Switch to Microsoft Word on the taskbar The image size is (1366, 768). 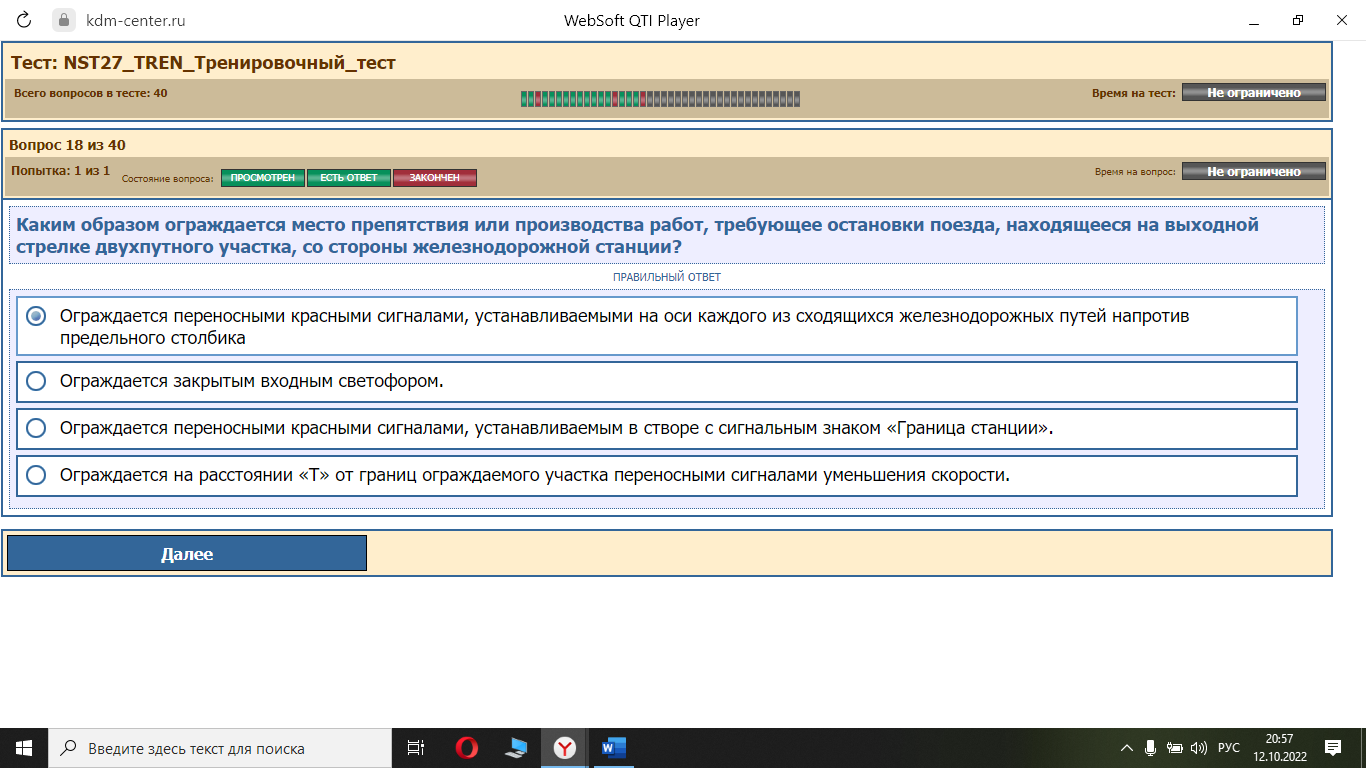click(613, 747)
